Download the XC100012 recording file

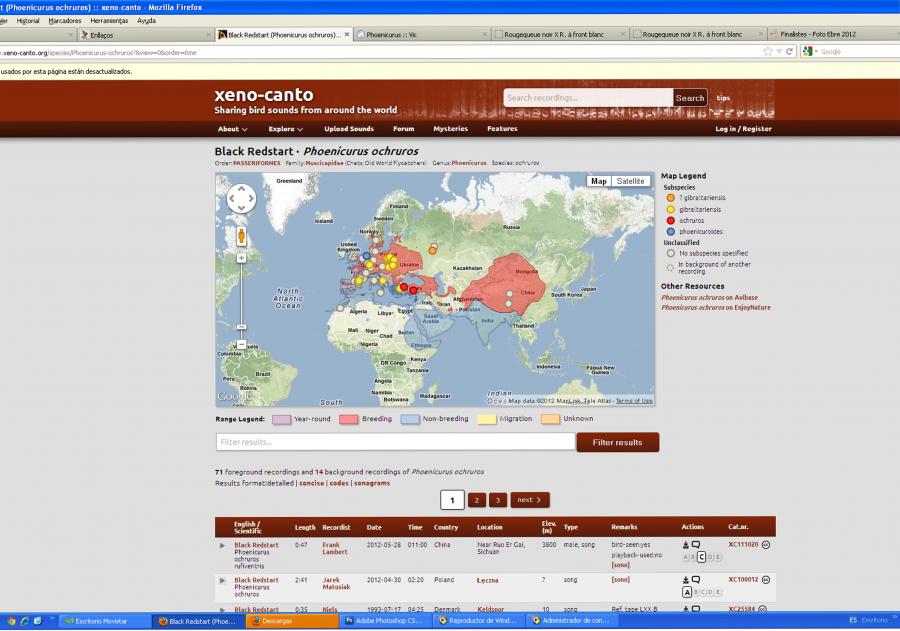685,580
